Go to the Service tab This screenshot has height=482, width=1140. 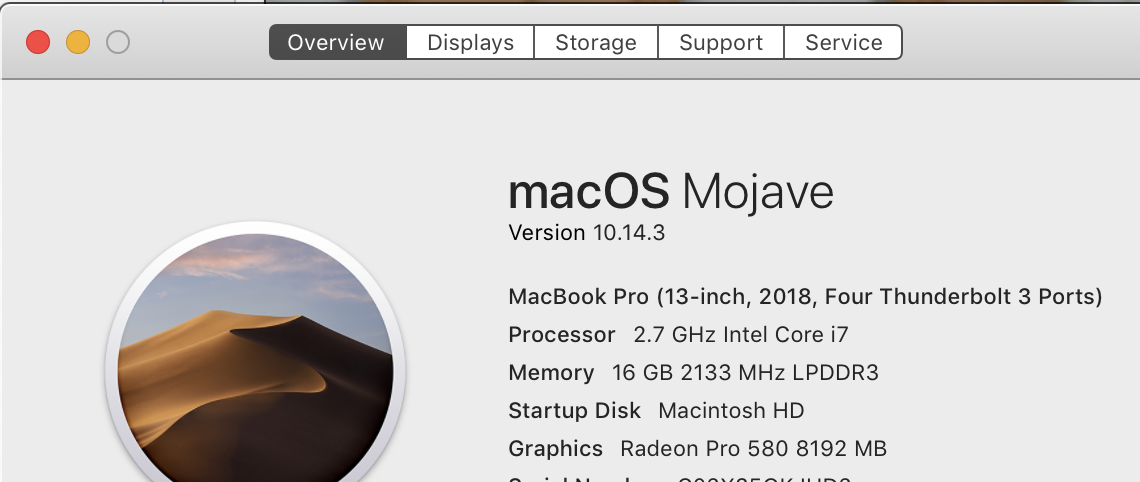pos(843,42)
